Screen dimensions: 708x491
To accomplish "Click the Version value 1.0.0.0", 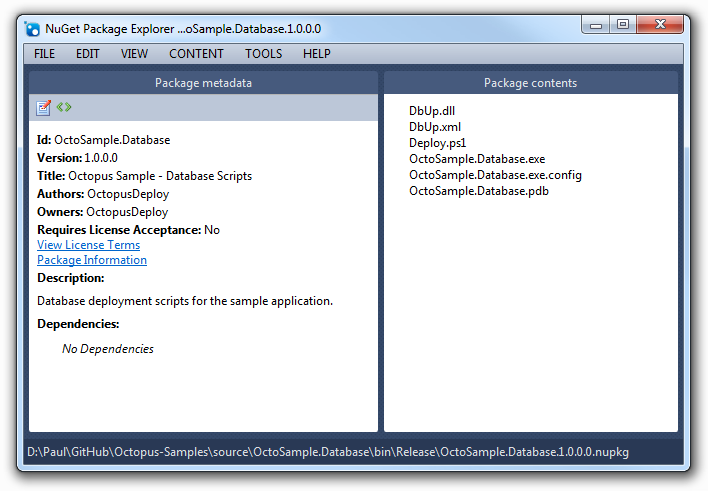I will (x=101, y=158).
